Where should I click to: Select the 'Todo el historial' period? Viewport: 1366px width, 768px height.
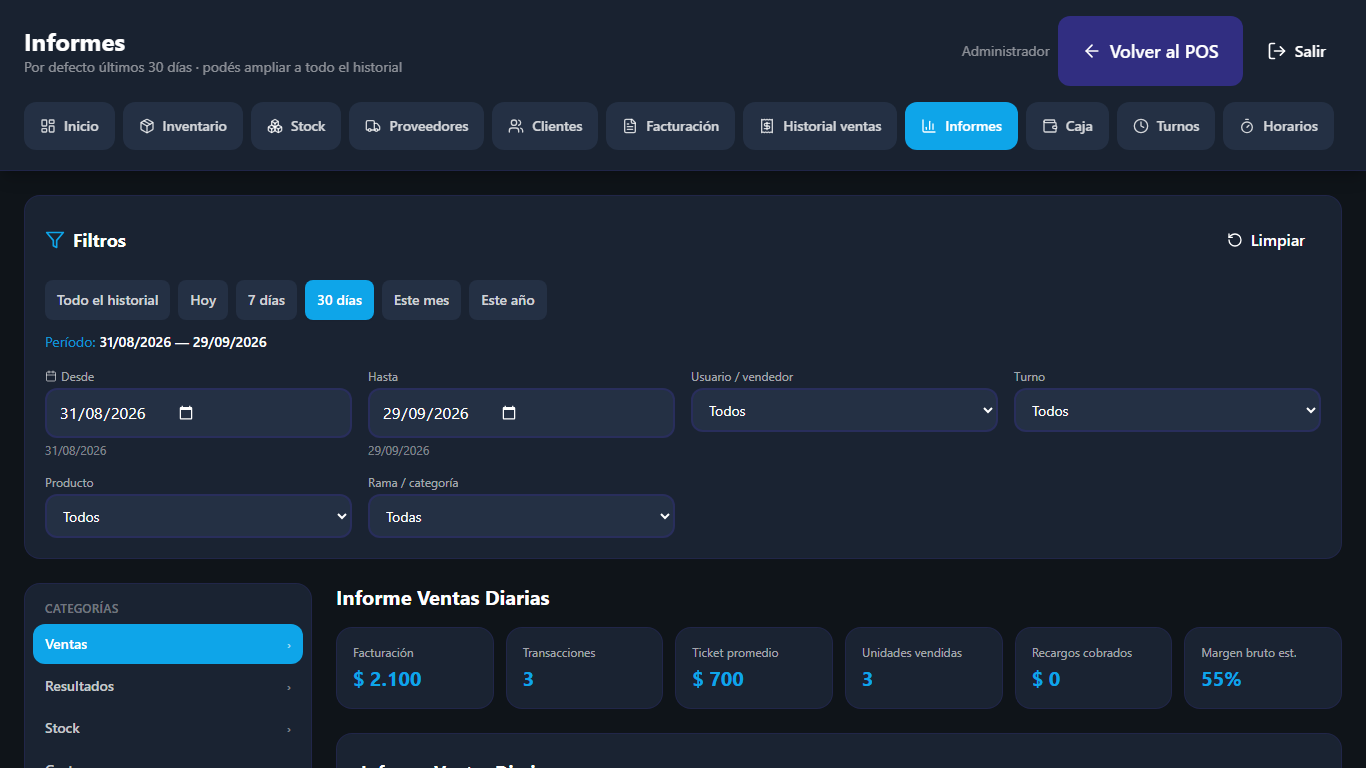tap(108, 300)
